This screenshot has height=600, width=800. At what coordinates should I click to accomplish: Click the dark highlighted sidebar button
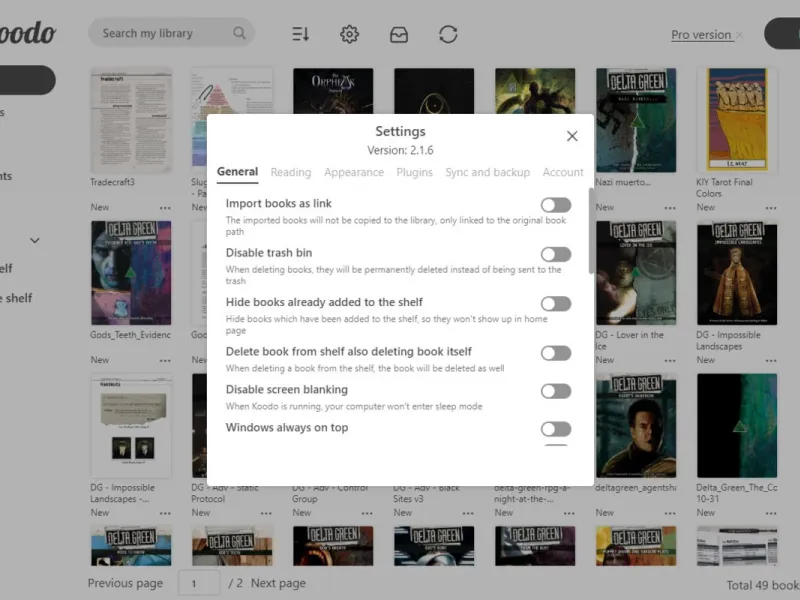28,80
